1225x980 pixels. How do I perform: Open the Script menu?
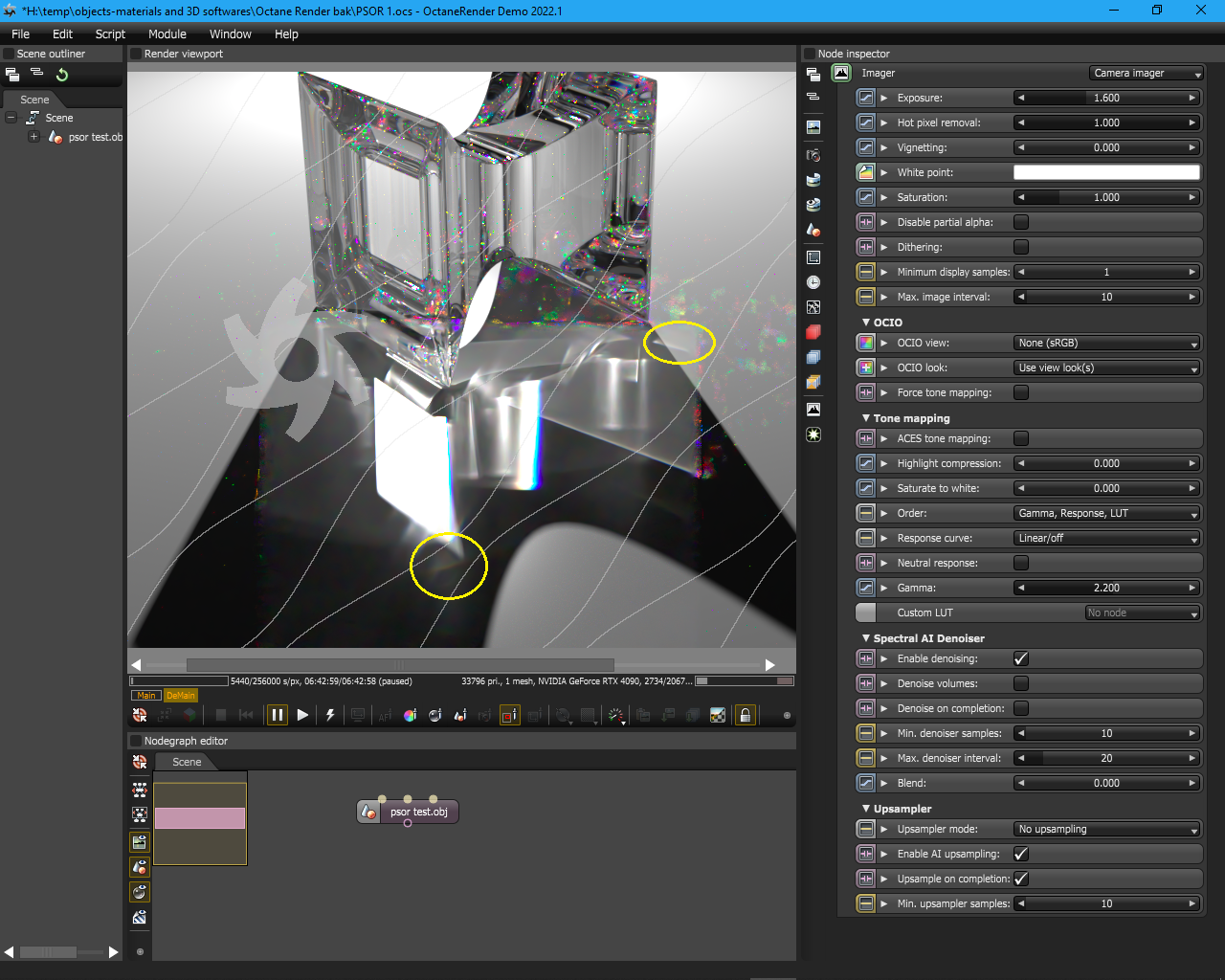[x=110, y=33]
